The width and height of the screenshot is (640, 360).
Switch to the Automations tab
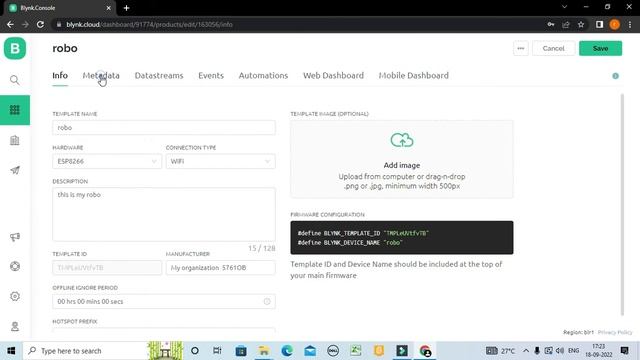tap(263, 76)
